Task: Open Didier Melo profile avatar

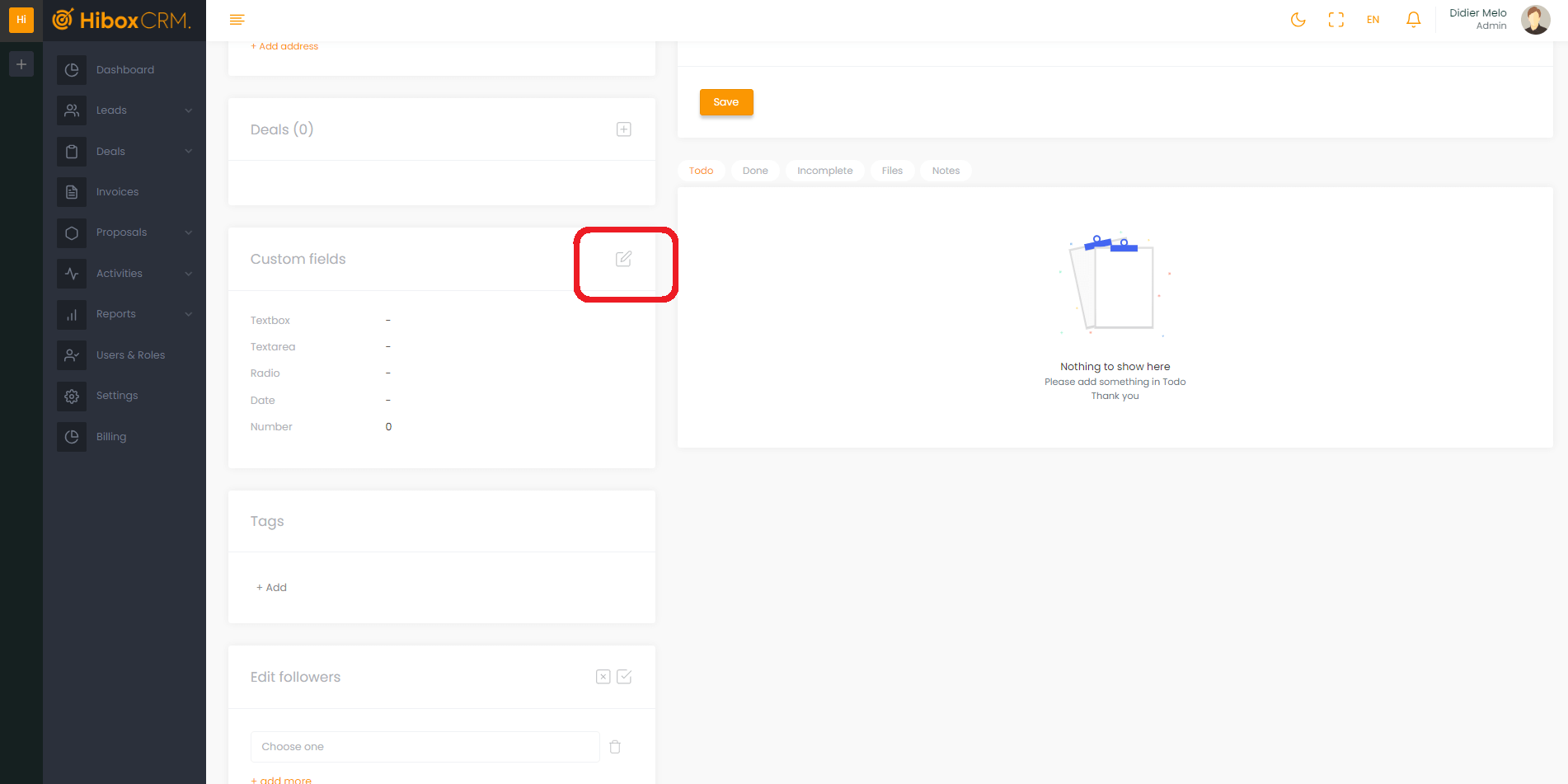Action: click(x=1534, y=20)
